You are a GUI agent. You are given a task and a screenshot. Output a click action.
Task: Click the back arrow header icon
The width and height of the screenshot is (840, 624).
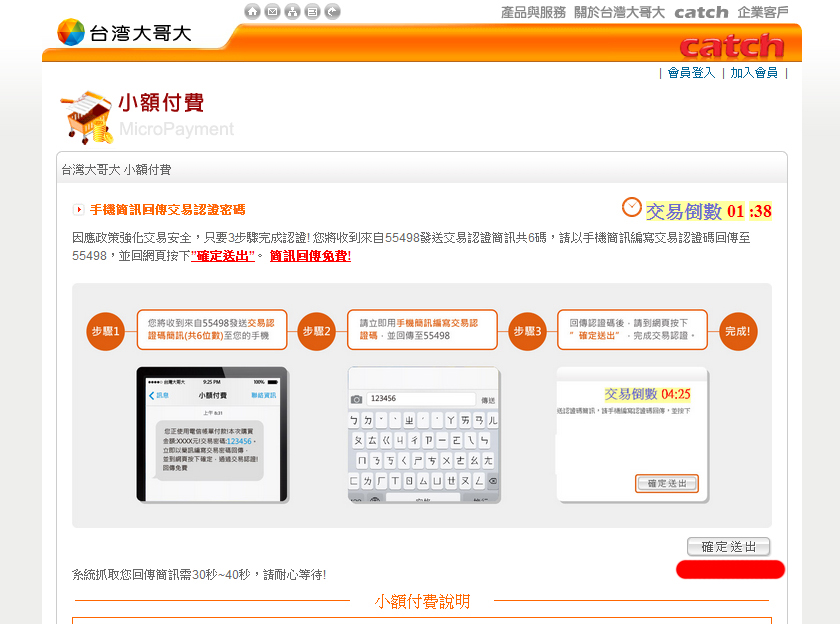point(332,11)
